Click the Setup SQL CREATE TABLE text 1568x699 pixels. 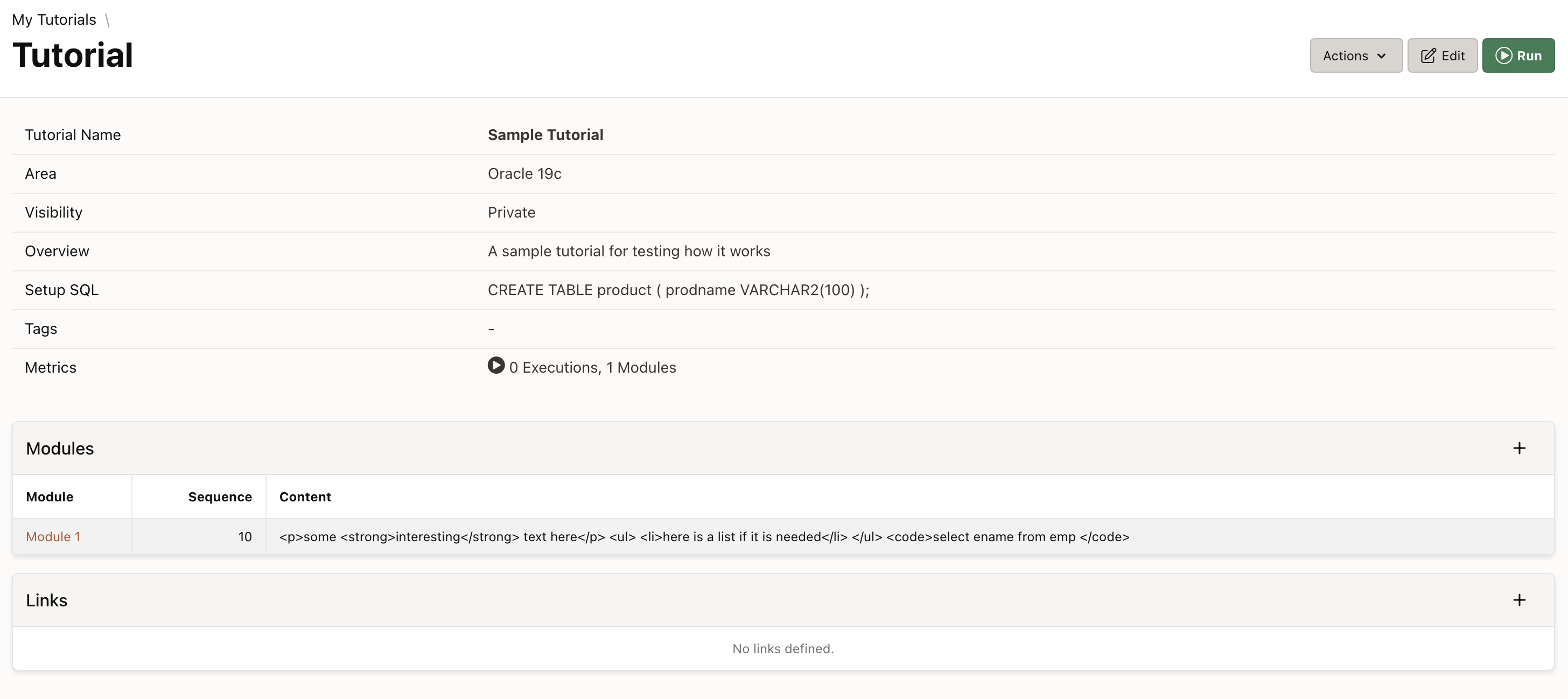pos(678,290)
